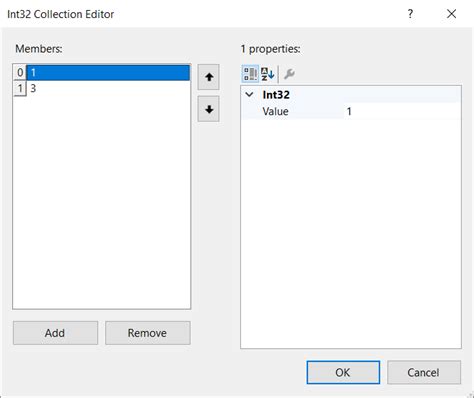
Task: Click the help question mark icon
Action: [x=410, y=14]
